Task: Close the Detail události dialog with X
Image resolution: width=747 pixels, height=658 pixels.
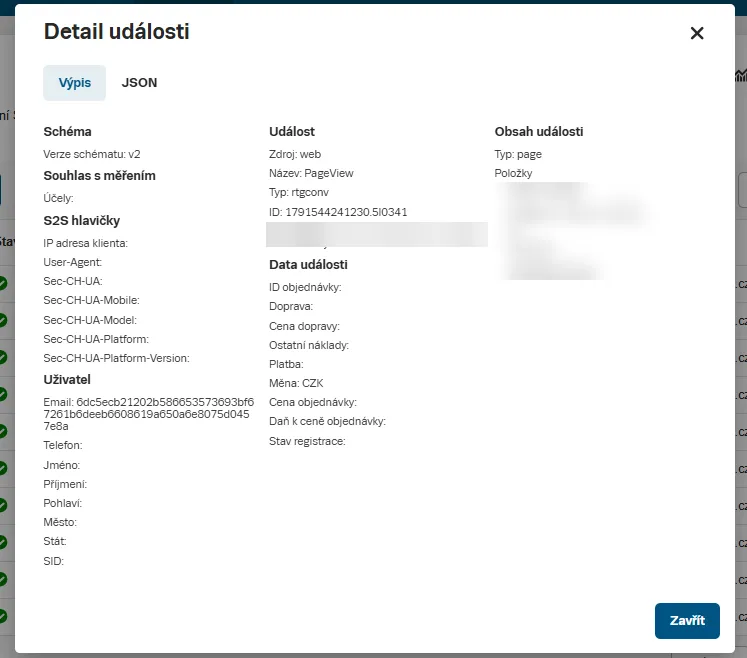Action: click(x=697, y=33)
